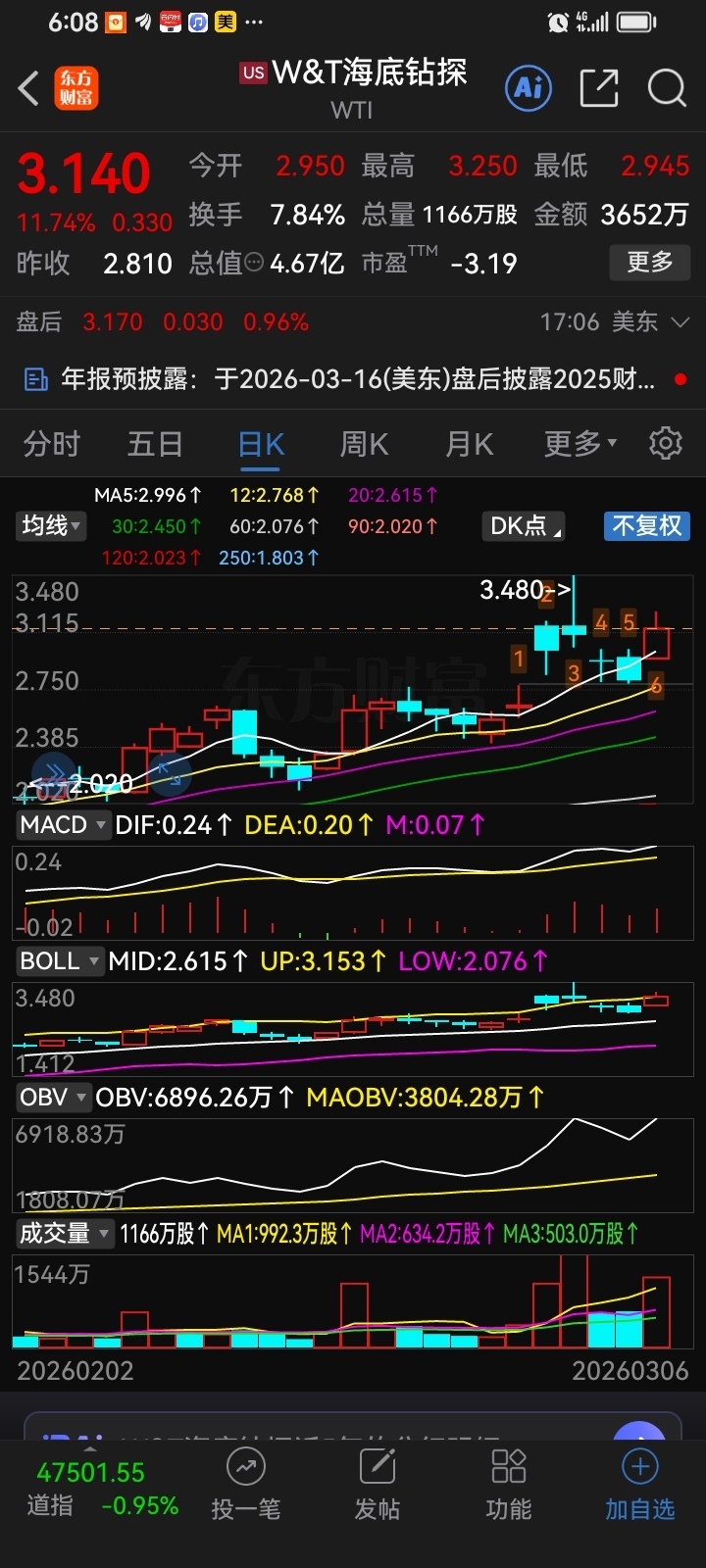Select the 日K daily chart tab
This screenshot has width=706, height=1568.
click(261, 444)
